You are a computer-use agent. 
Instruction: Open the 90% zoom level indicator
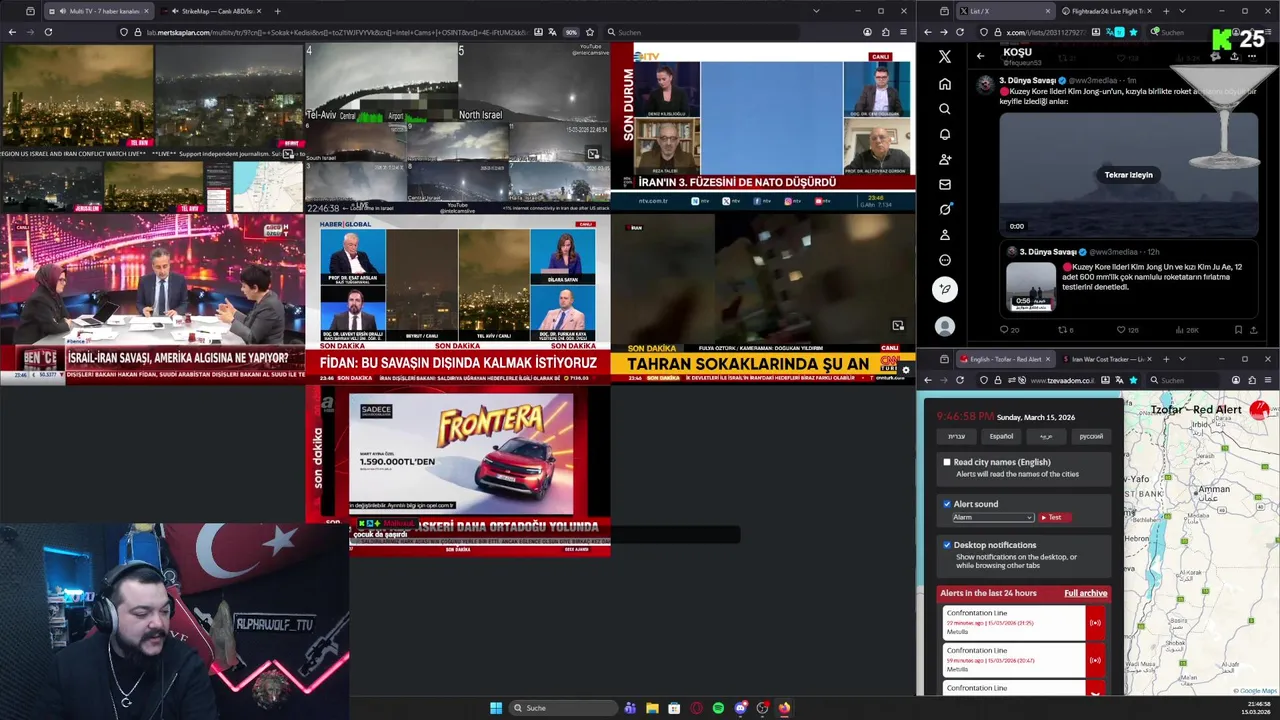(571, 32)
